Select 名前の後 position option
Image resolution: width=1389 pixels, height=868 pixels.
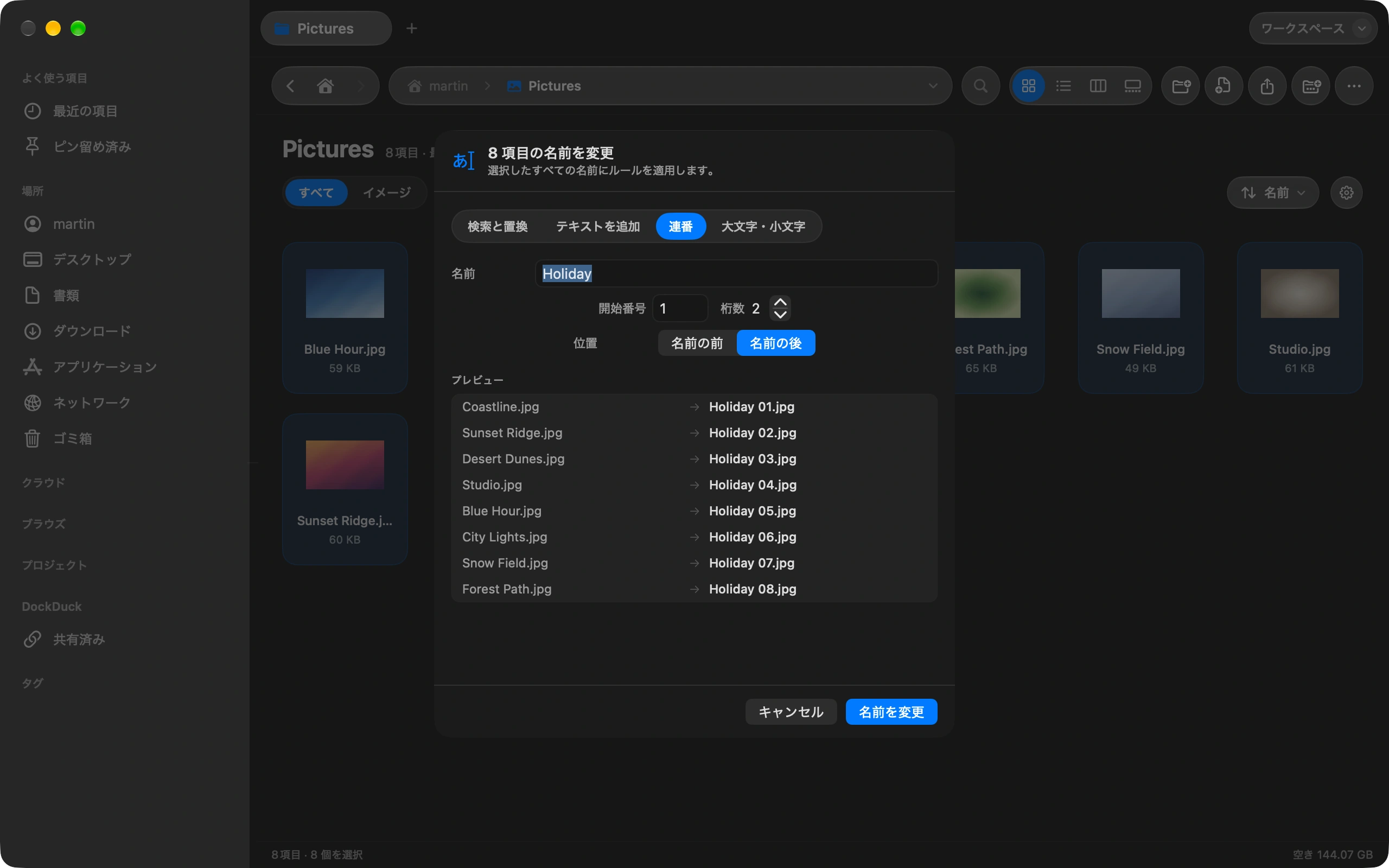[x=775, y=343]
